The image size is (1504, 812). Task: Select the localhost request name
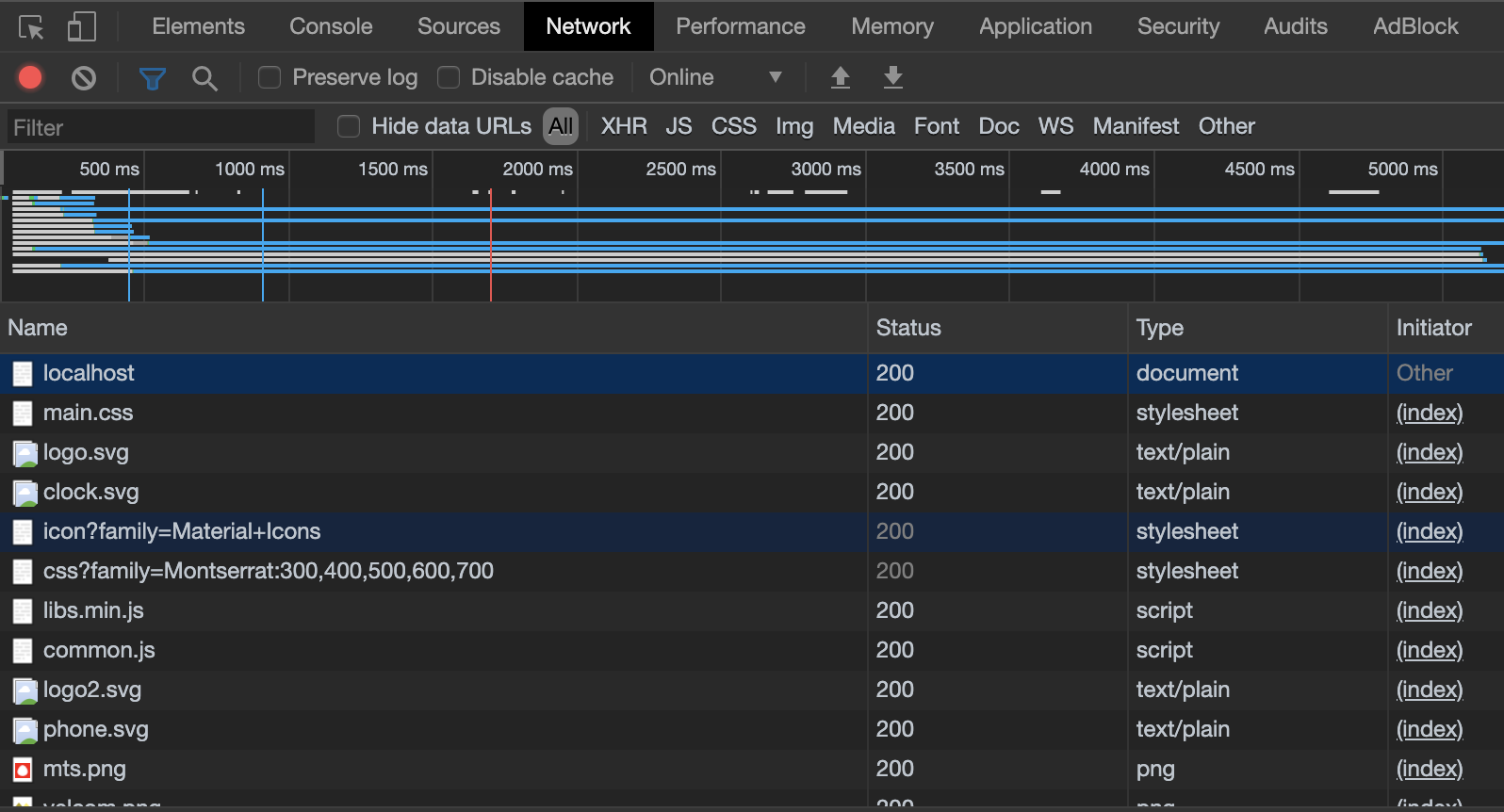[89, 373]
